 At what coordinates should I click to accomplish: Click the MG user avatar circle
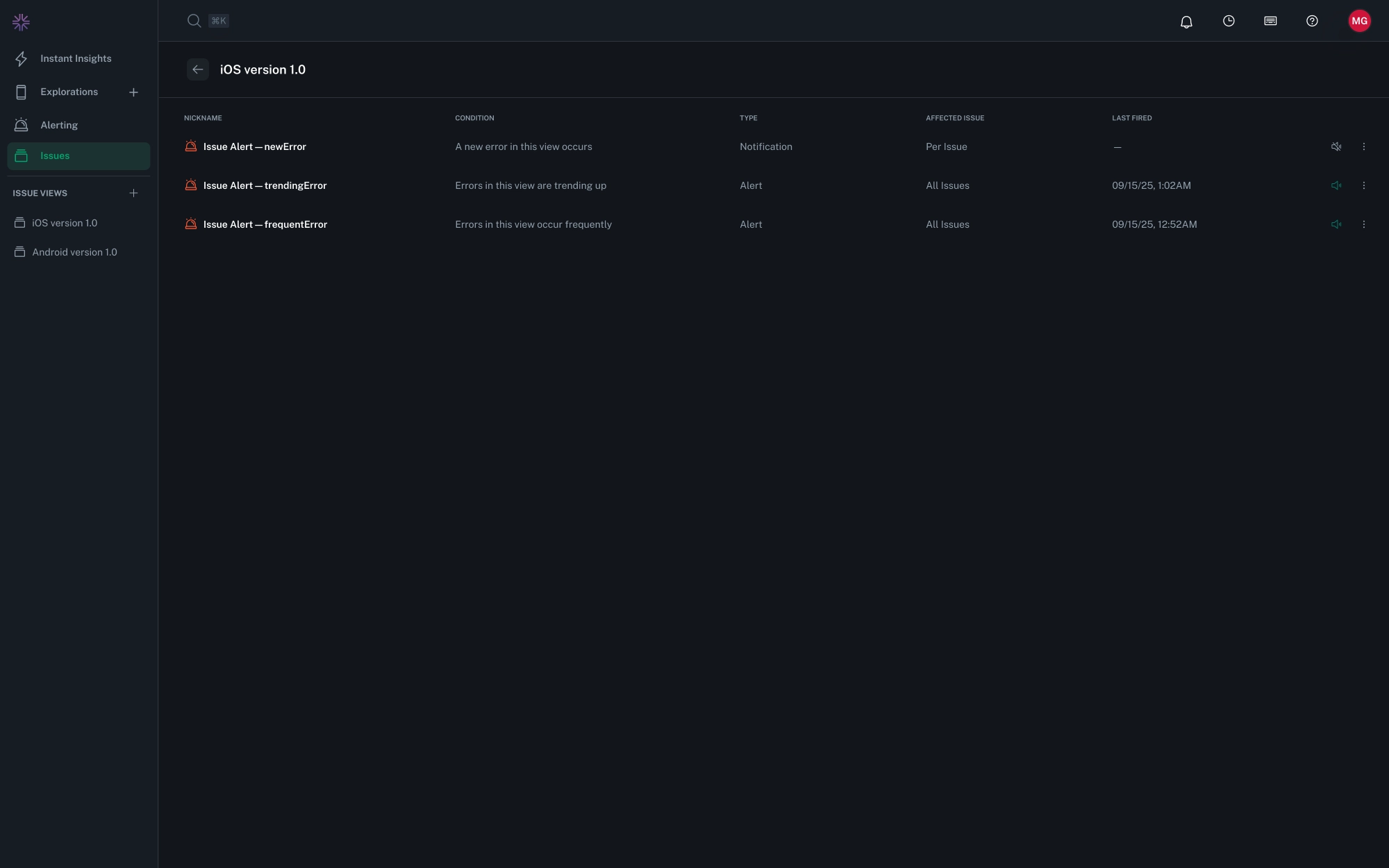(1359, 21)
